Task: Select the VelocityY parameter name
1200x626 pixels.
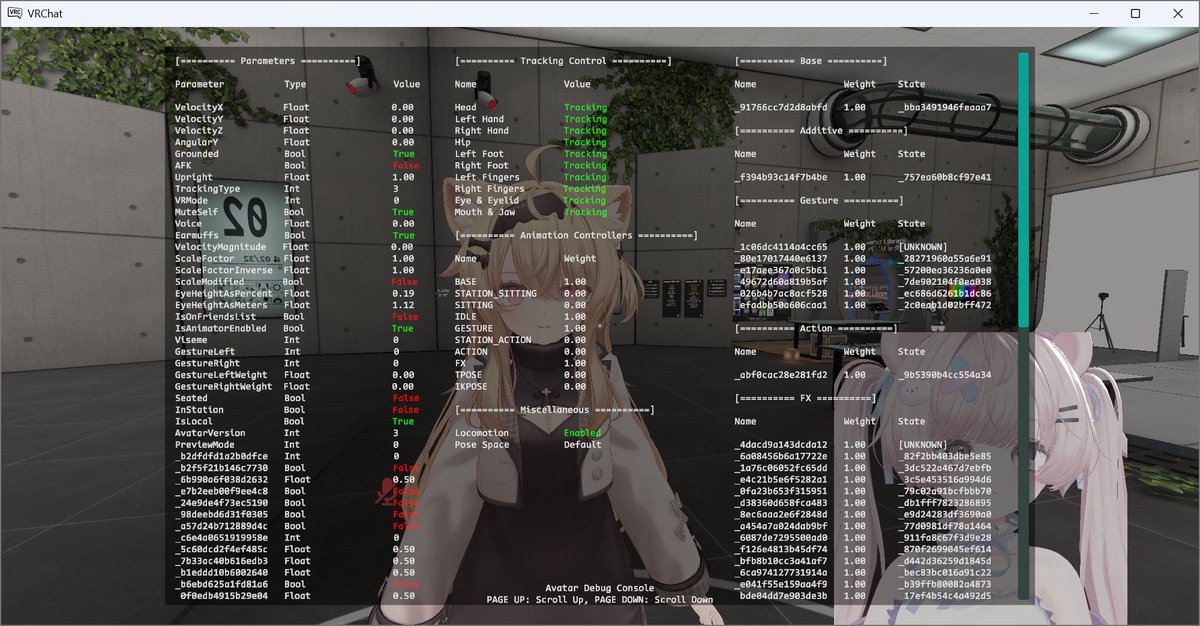Action: coord(199,119)
